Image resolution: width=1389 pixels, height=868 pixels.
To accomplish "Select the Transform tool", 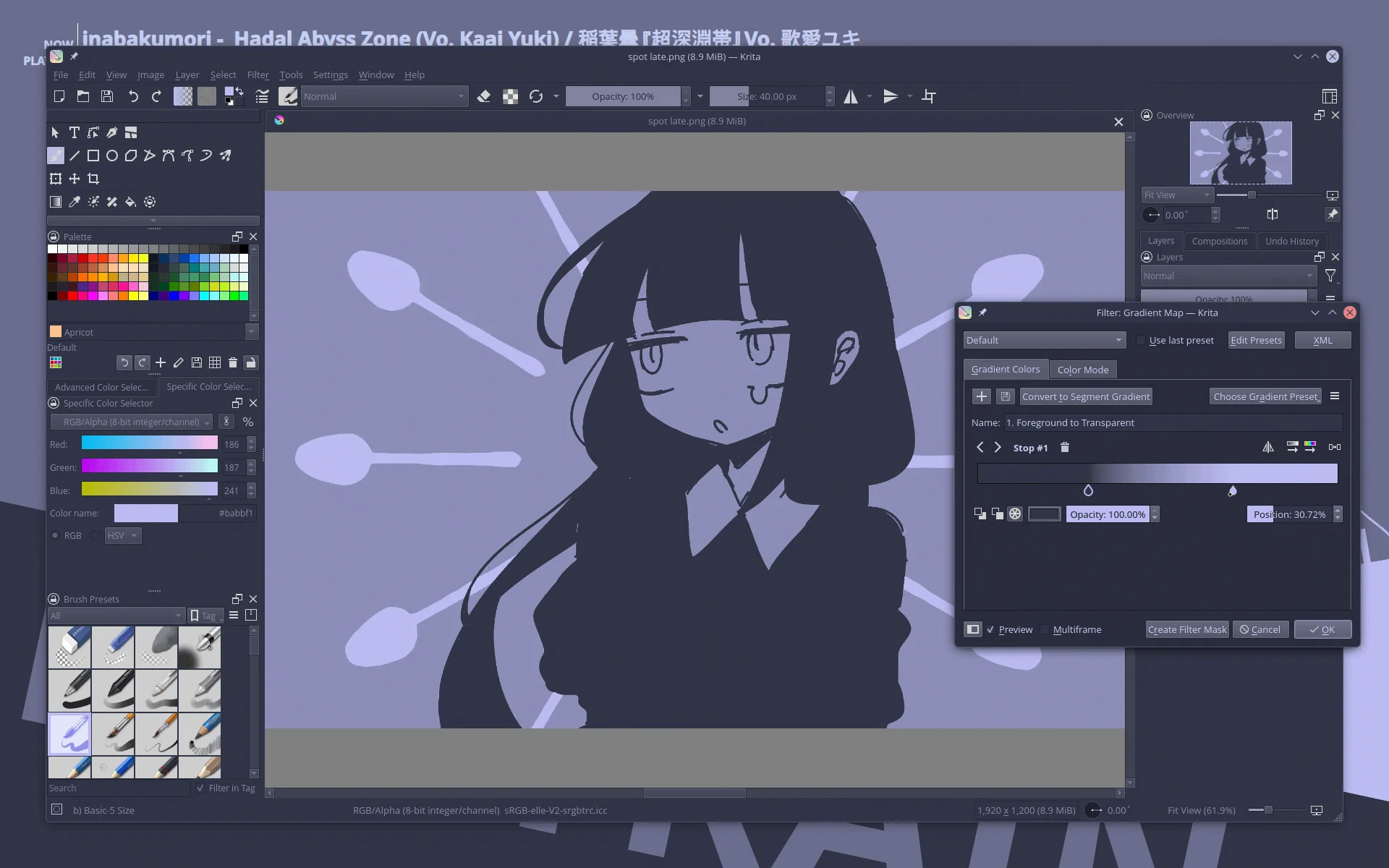I will coord(55,179).
